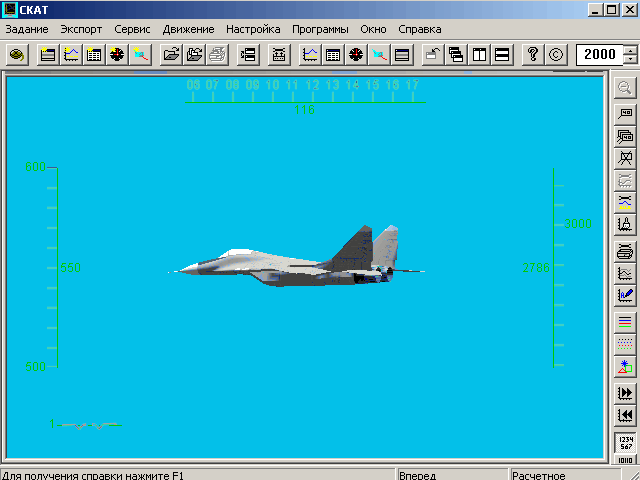Click the 600 speed scale label

coord(36,167)
